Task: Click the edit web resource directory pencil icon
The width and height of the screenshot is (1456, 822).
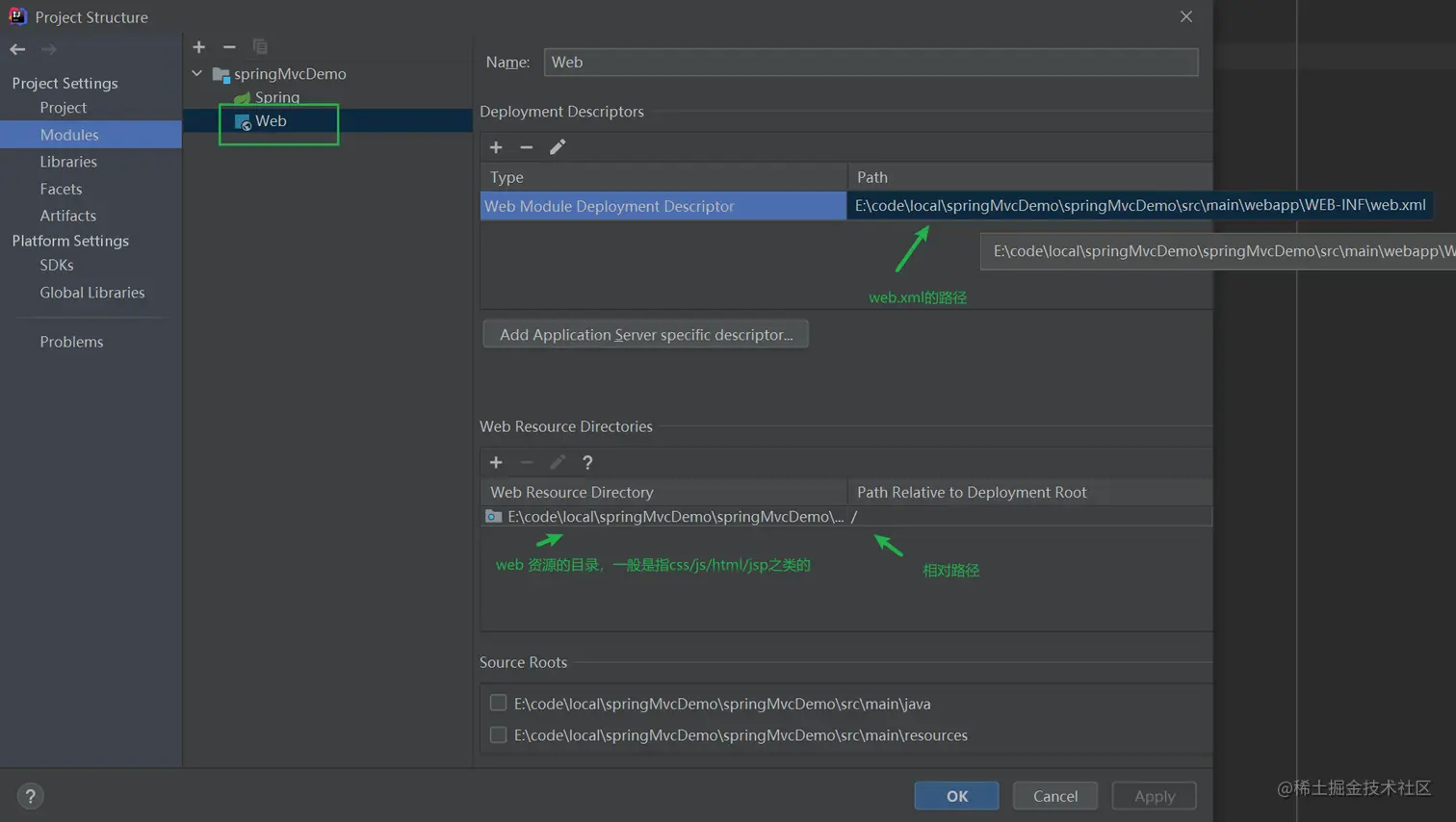Action: [558, 463]
